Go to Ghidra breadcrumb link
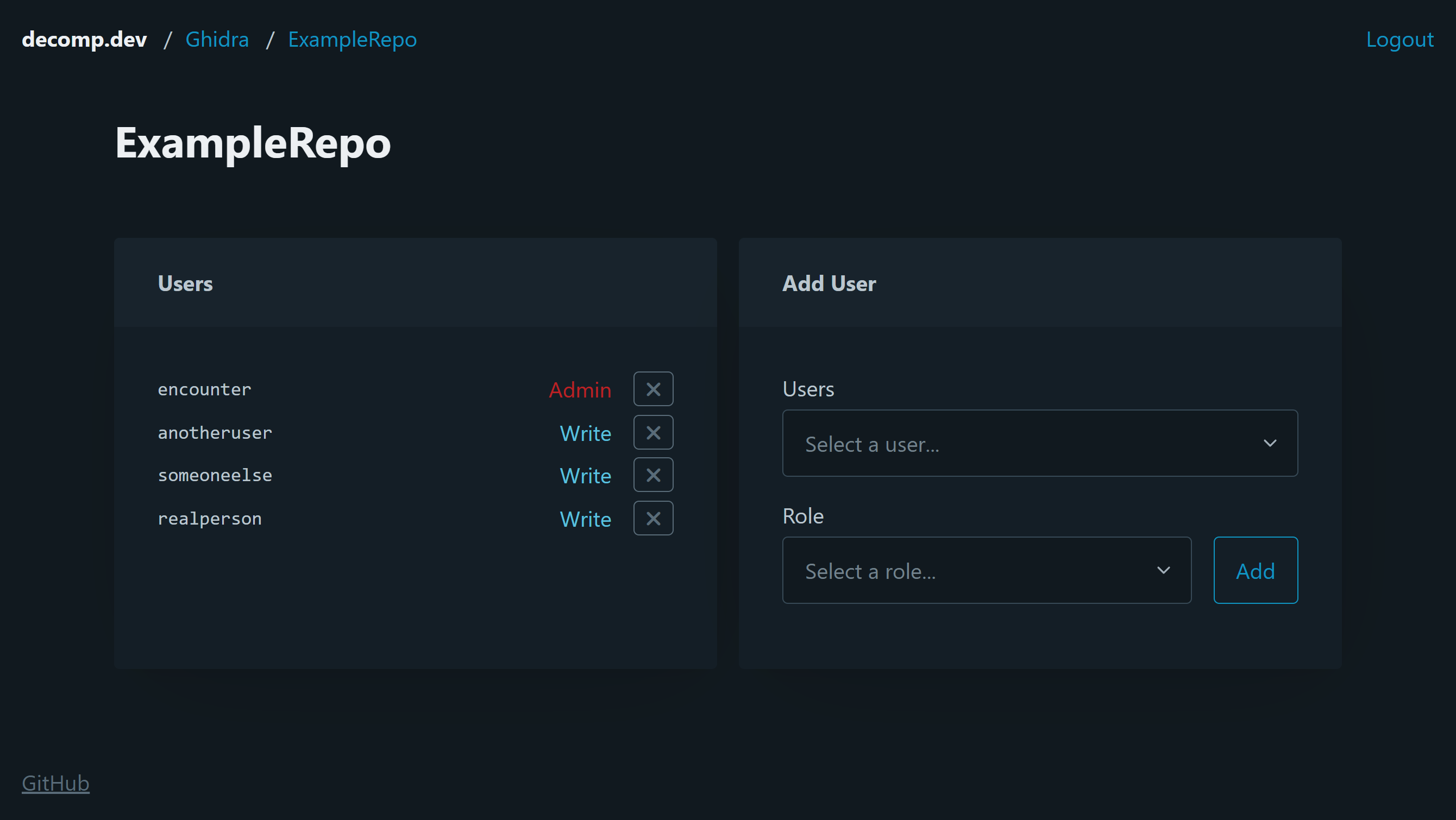The height and width of the screenshot is (820, 1456). click(217, 40)
